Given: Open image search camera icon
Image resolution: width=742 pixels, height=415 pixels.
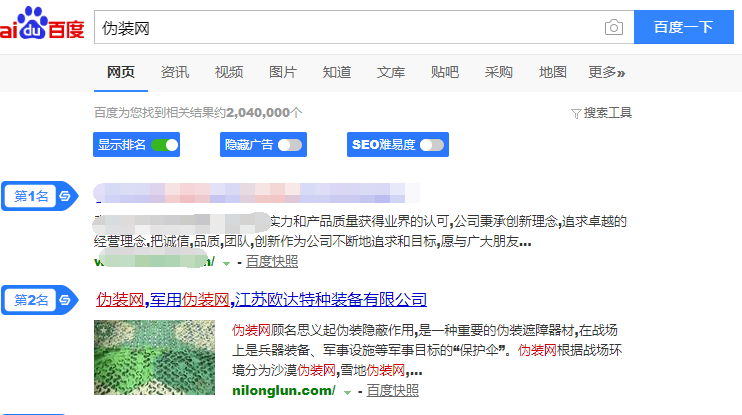Looking at the screenshot, I should pos(613,27).
